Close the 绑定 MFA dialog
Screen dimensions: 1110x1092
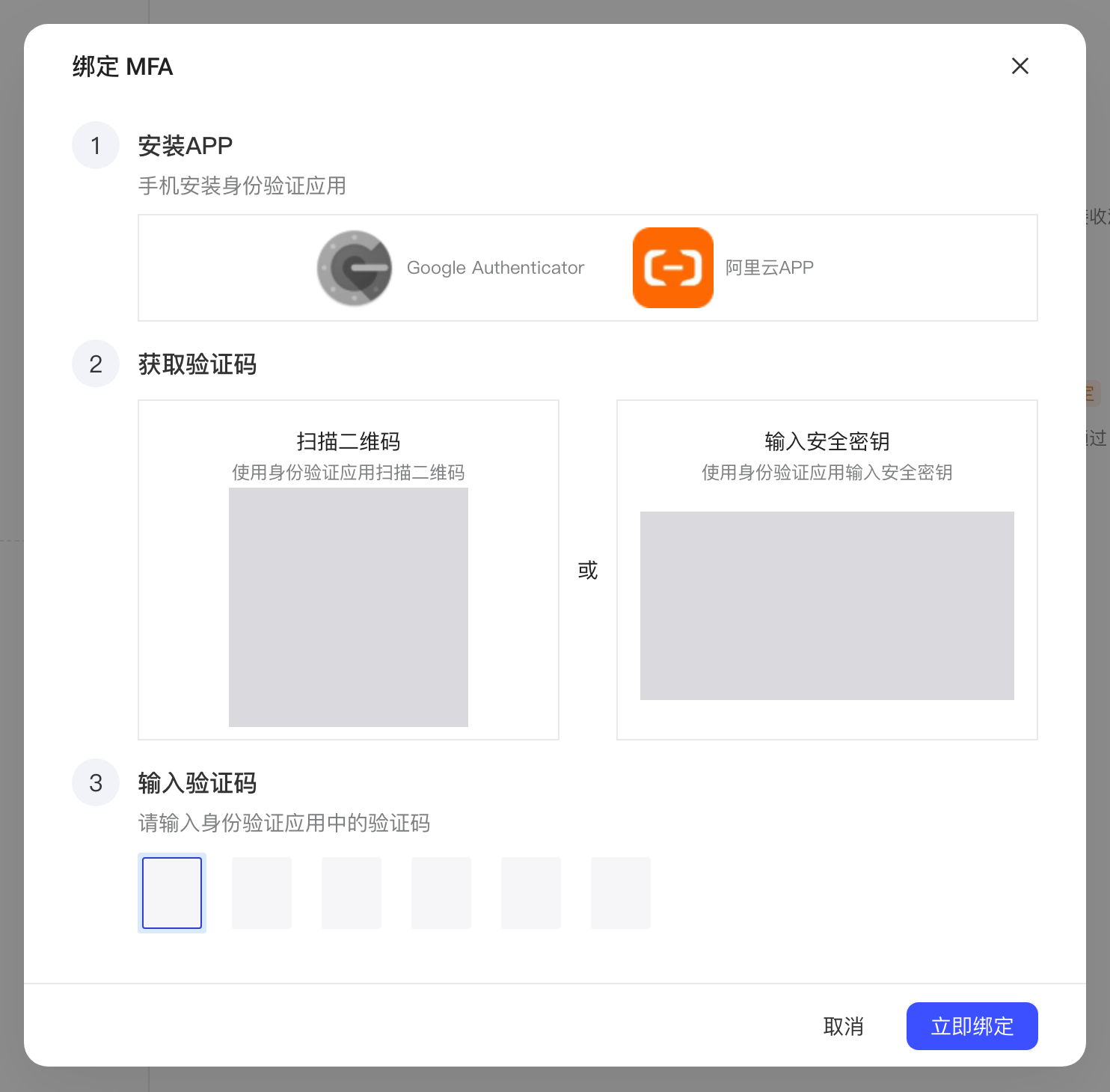pos(1019,66)
